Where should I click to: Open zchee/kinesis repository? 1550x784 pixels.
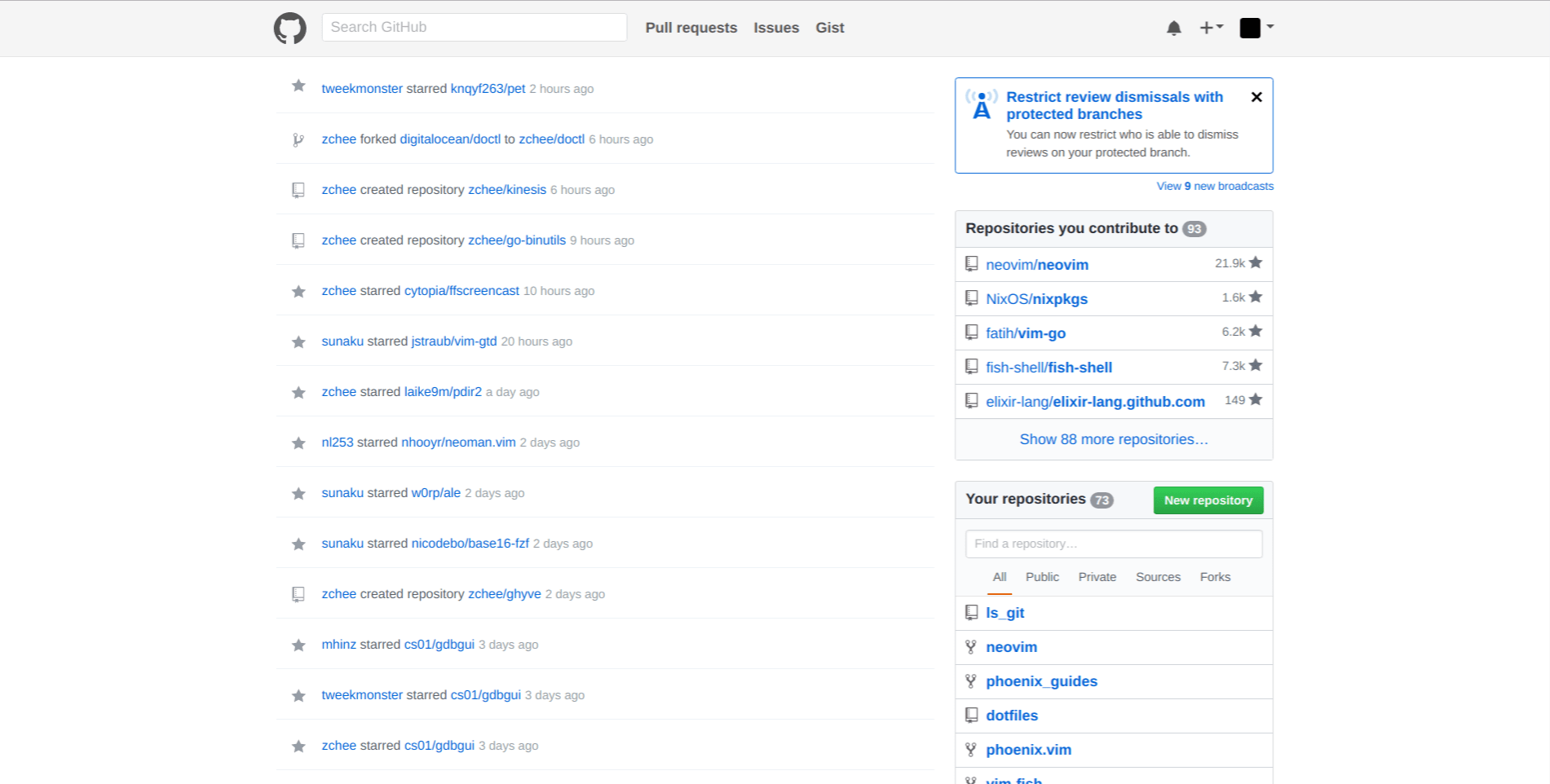506,190
